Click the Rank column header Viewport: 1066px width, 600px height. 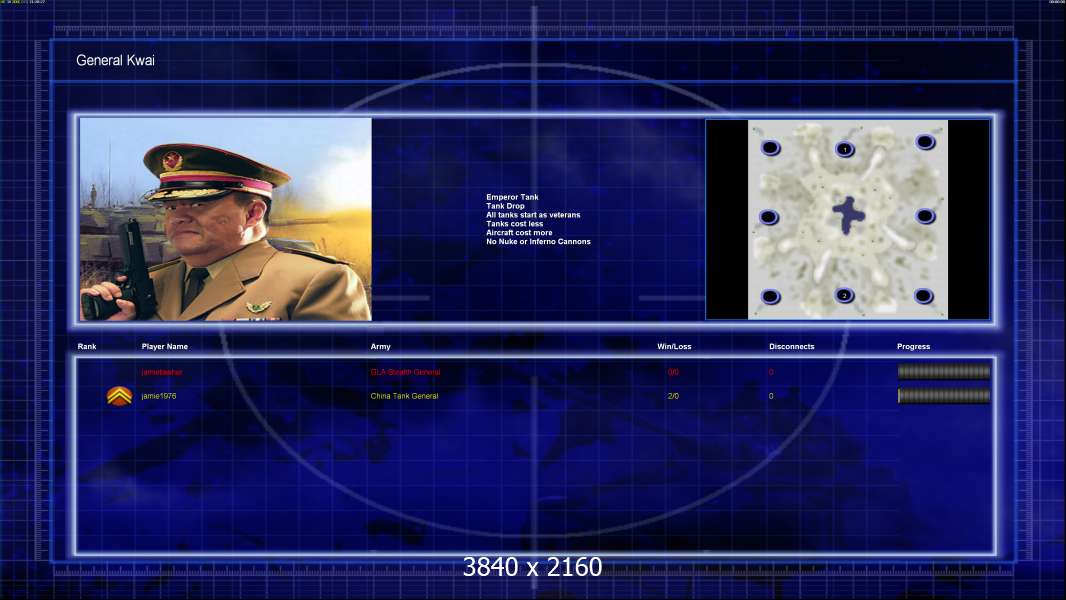coord(87,347)
